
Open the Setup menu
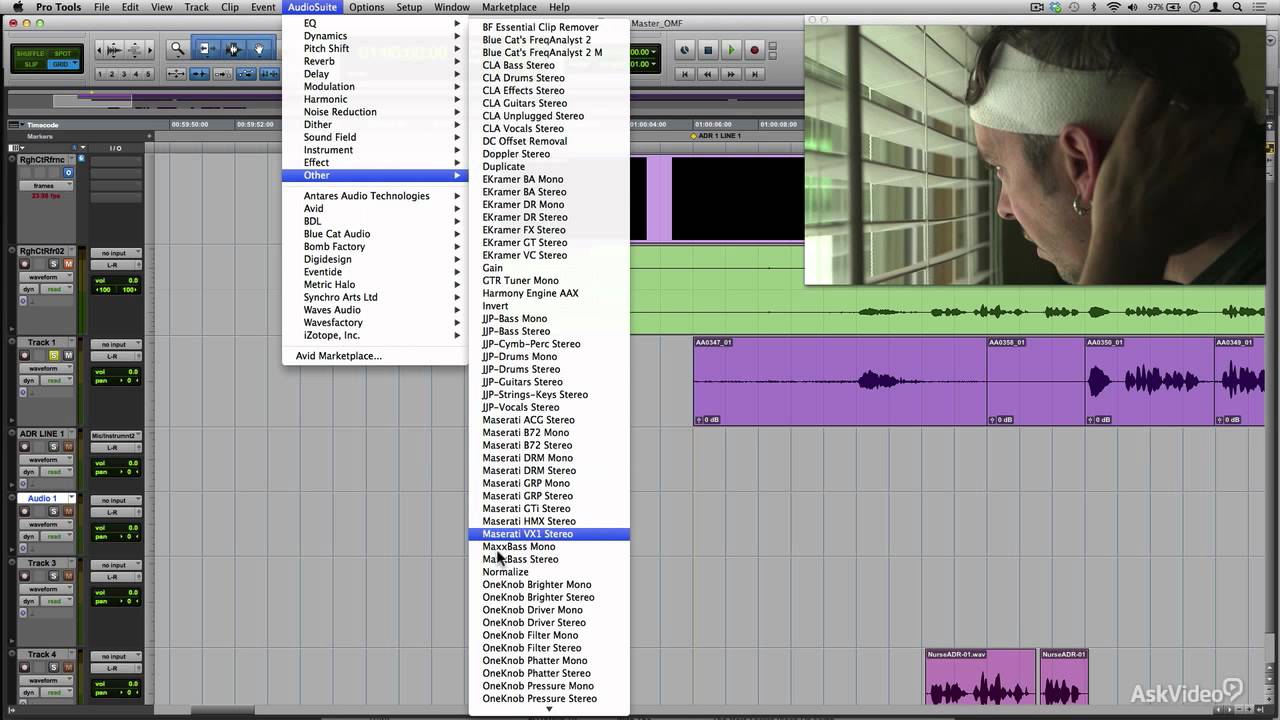(409, 7)
